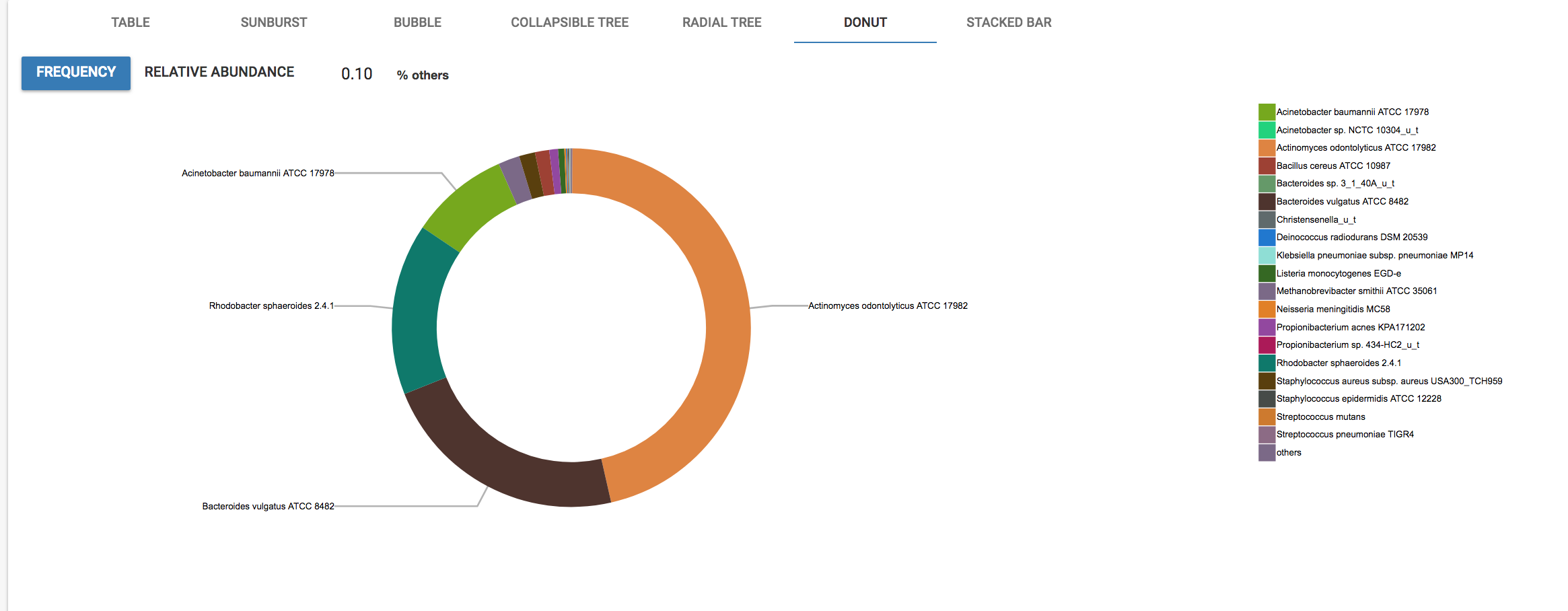Click the '% others' label

(423, 75)
